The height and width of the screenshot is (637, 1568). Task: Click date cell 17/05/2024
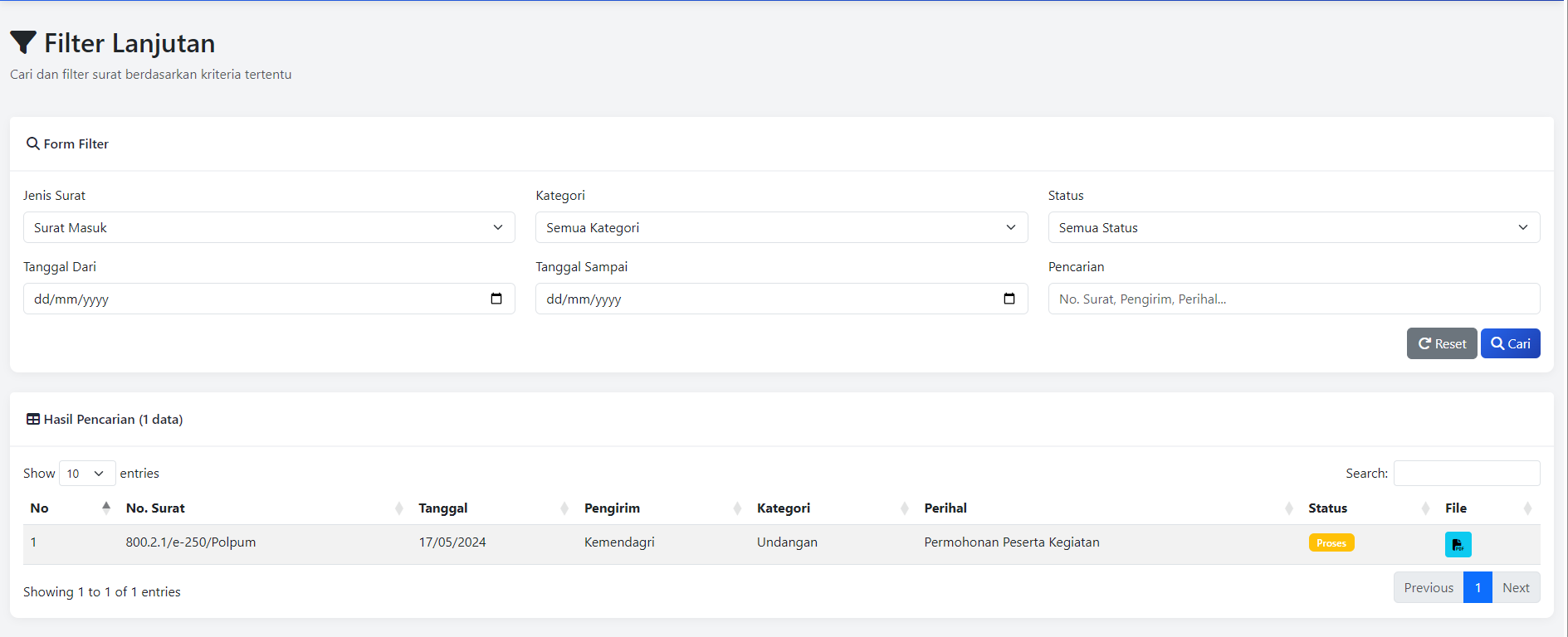tap(452, 542)
